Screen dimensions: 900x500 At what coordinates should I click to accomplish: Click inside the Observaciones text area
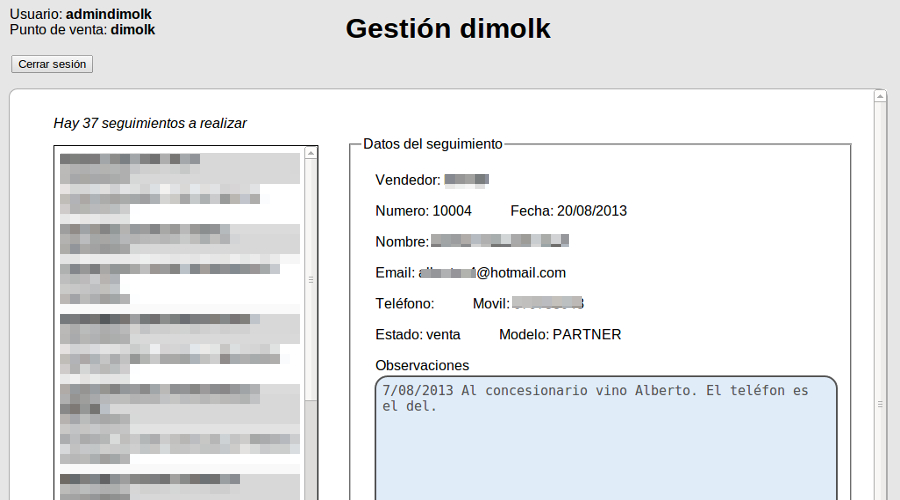[x=605, y=450]
